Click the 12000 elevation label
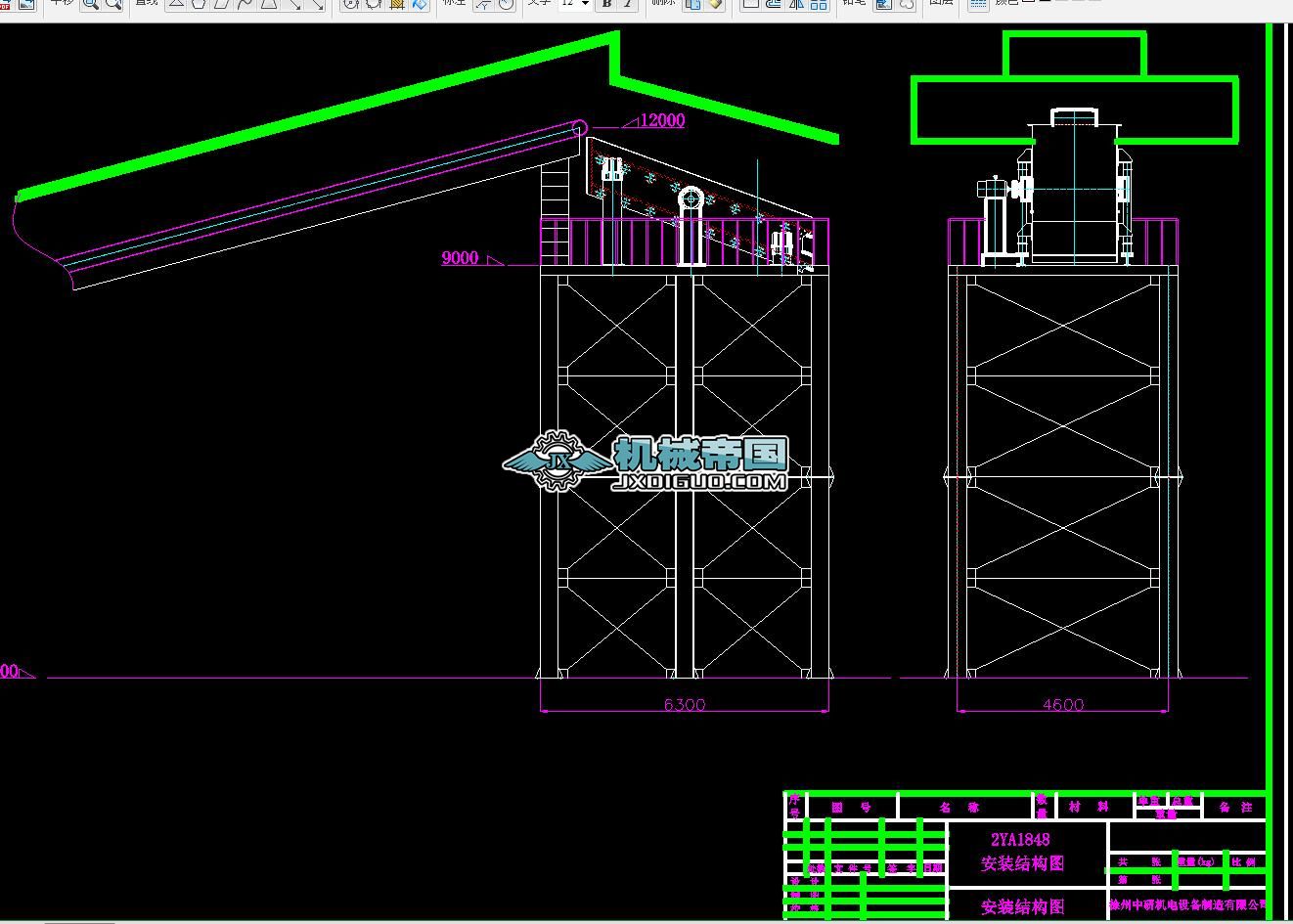1293x924 pixels. point(662,120)
